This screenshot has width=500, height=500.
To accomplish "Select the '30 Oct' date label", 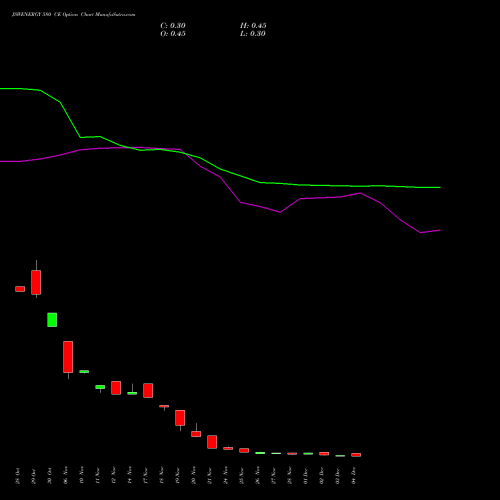I will [50, 476].
